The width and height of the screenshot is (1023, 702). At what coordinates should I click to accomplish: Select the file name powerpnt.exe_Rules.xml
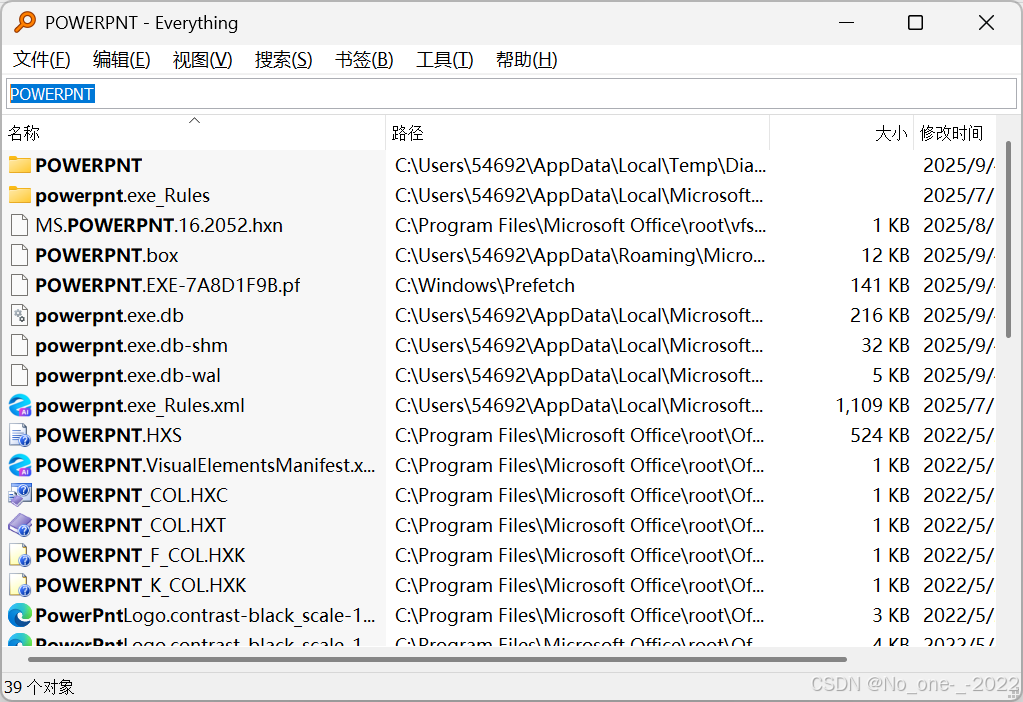[140, 405]
